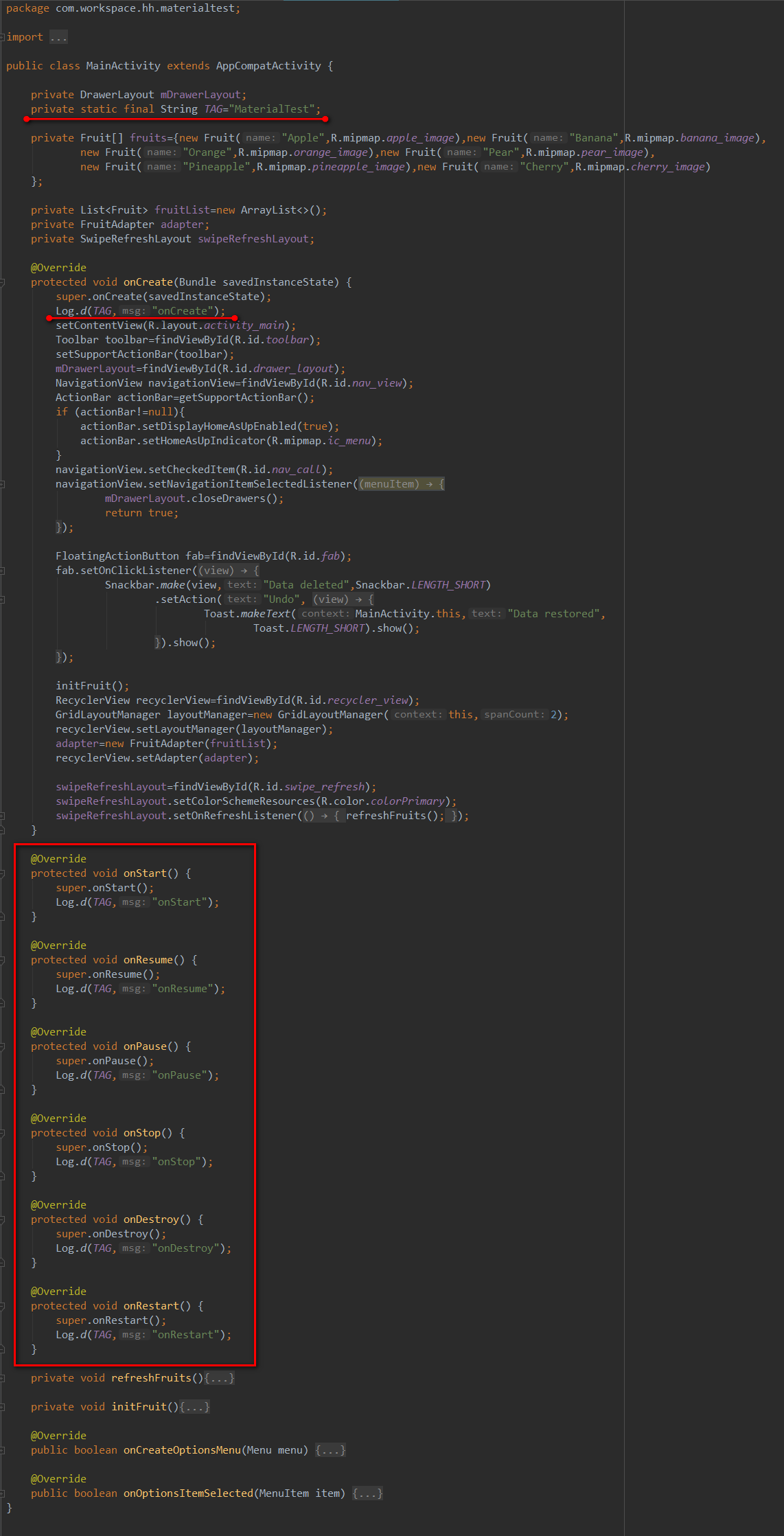Viewport: 784px width, 1536px height.
Task: Expand folded body of initFruit method
Action: (194, 1407)
